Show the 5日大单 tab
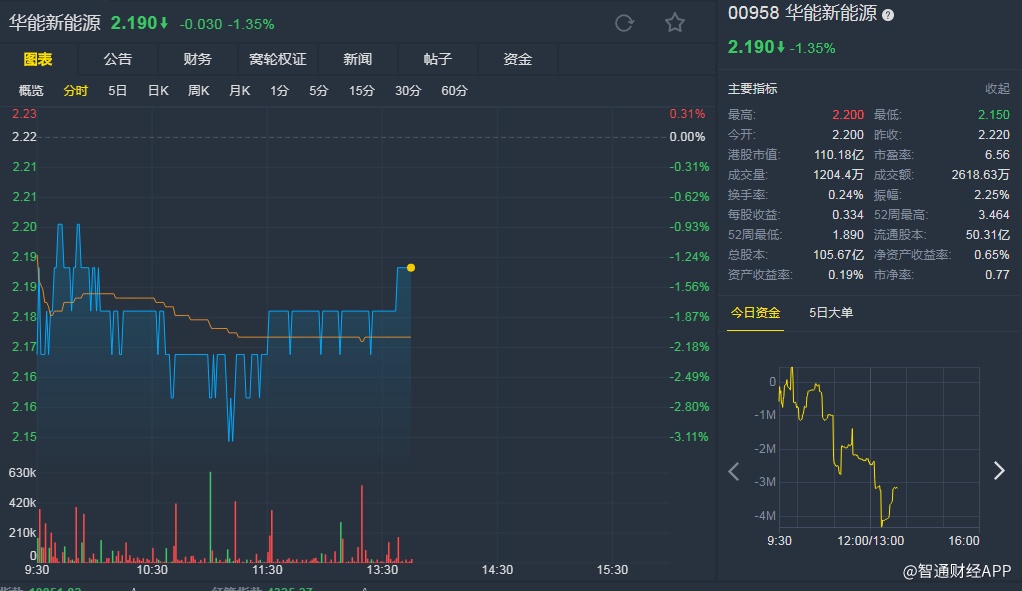 click(831, 313)
